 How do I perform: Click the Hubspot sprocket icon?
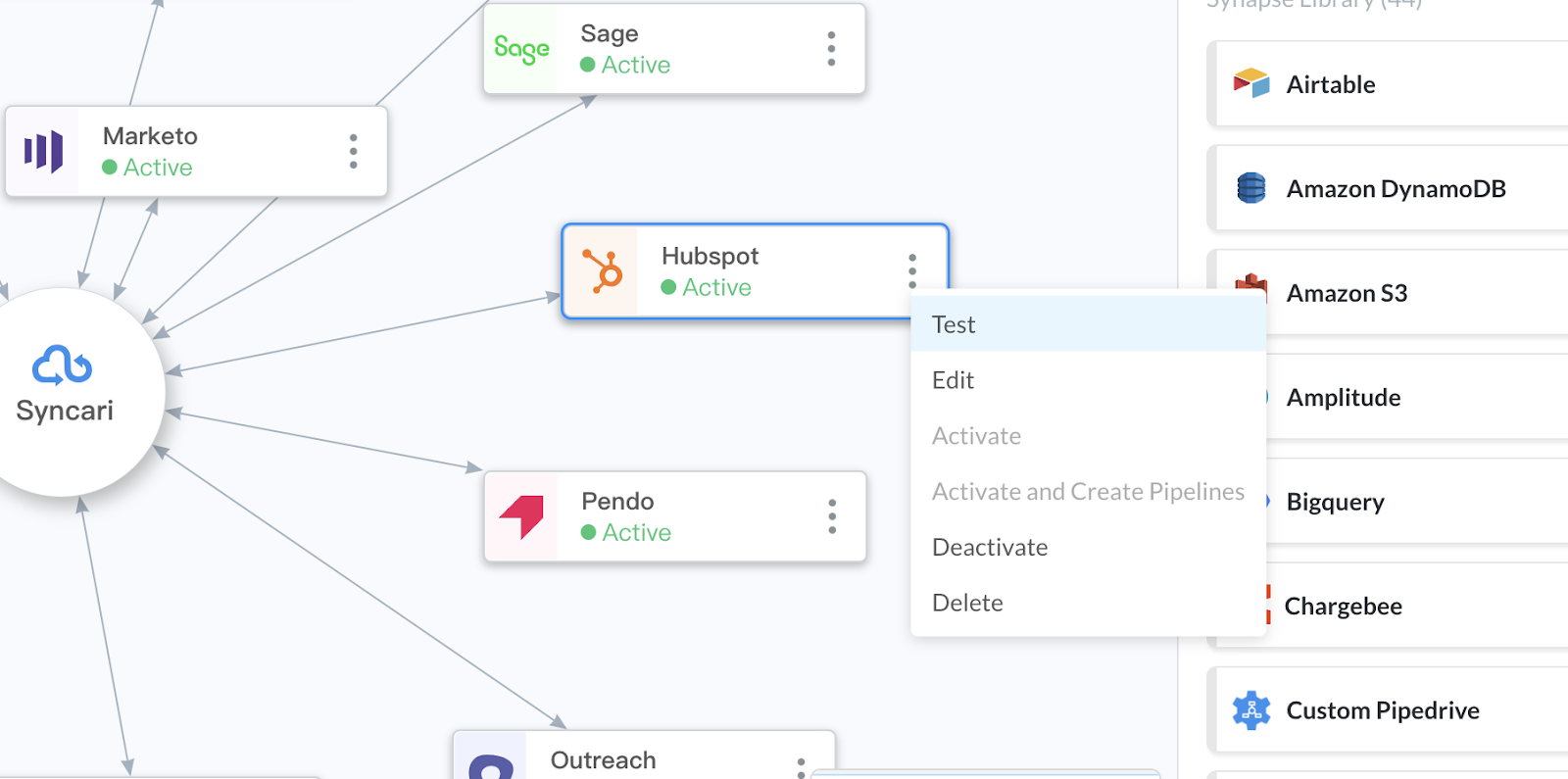[x=603, y=271]
